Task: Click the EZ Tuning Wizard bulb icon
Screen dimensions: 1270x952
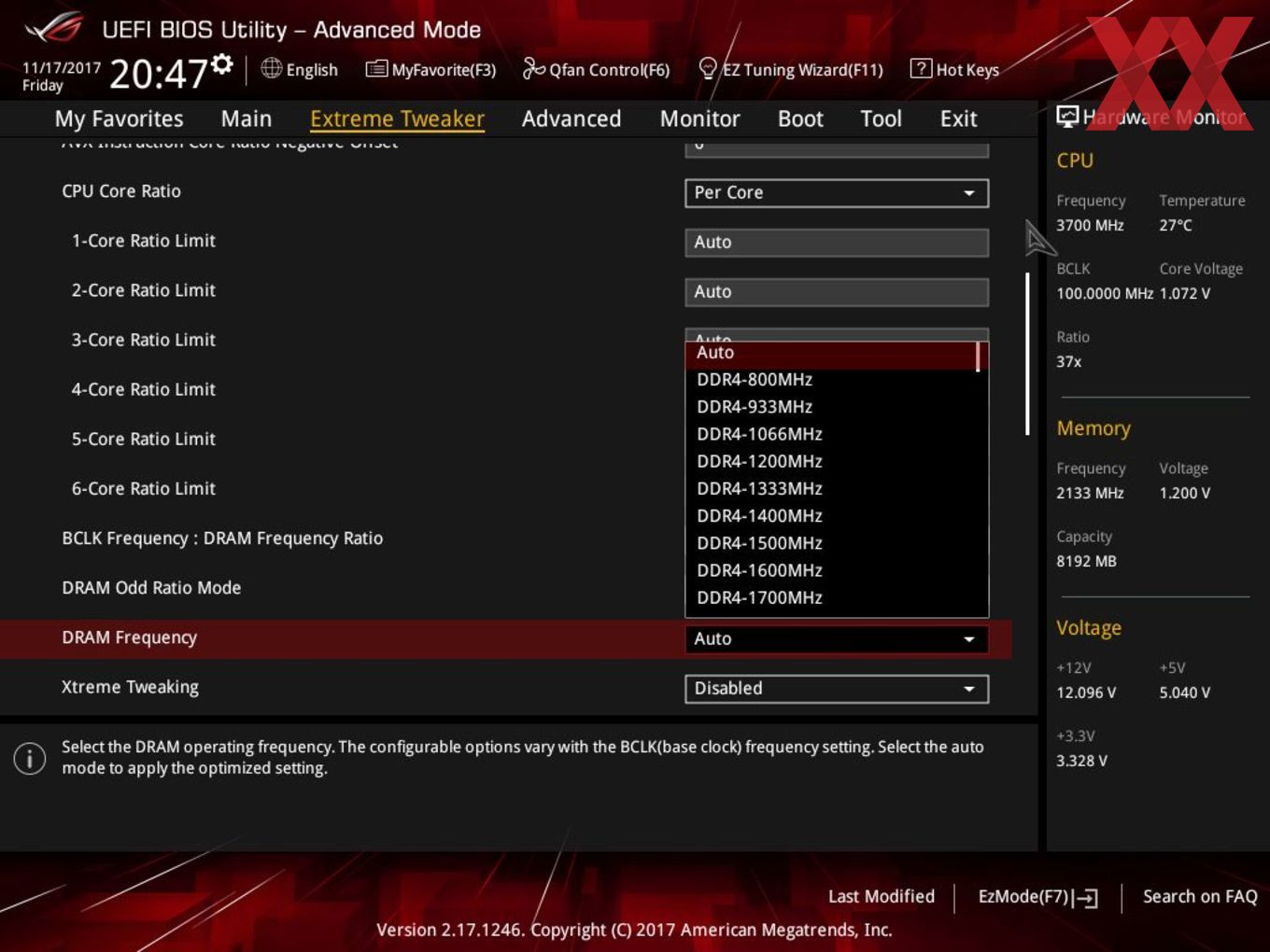Action: pyautogui.click(x=708, y=68)
